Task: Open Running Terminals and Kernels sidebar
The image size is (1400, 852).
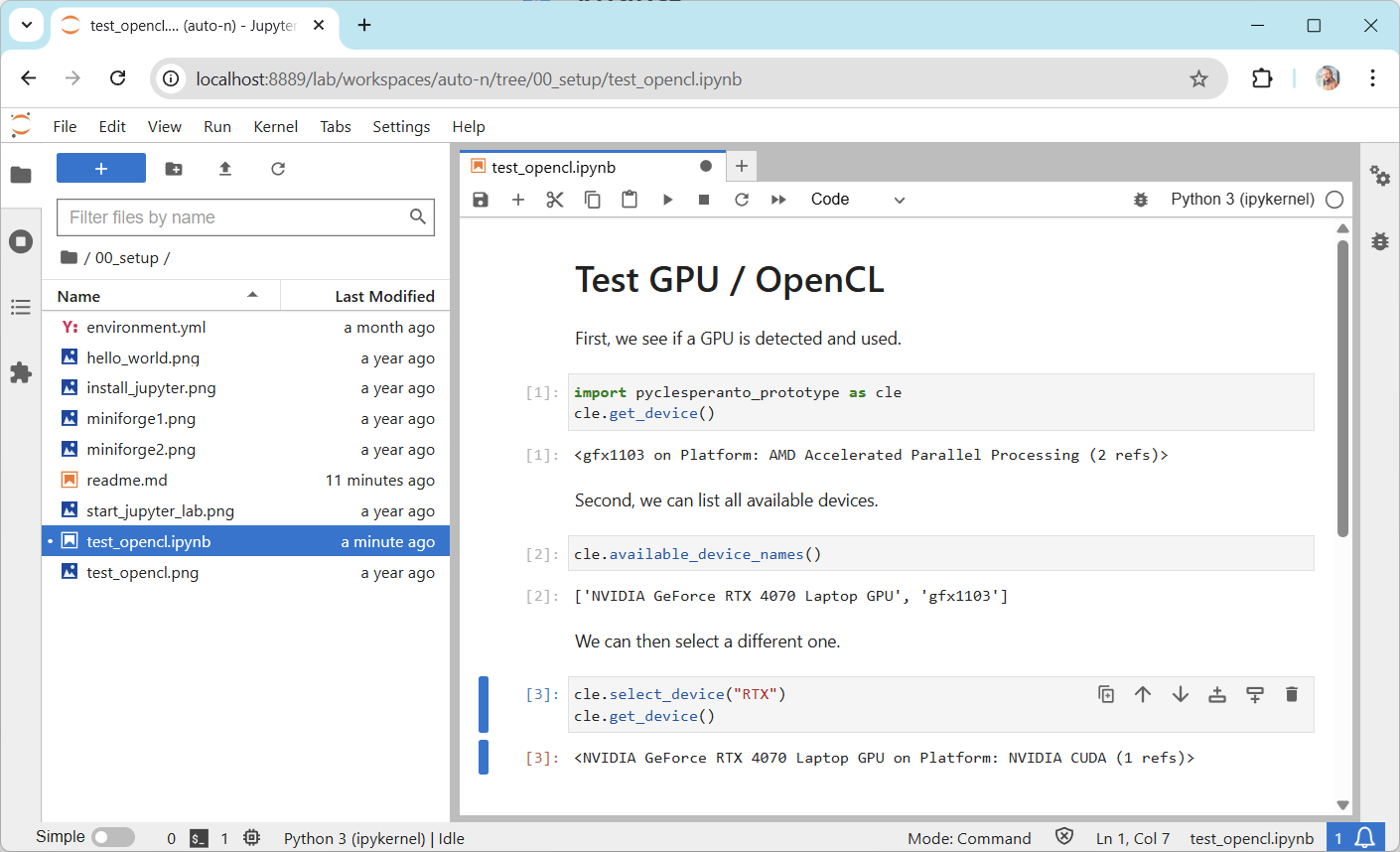Action: [x=21, y=241]
